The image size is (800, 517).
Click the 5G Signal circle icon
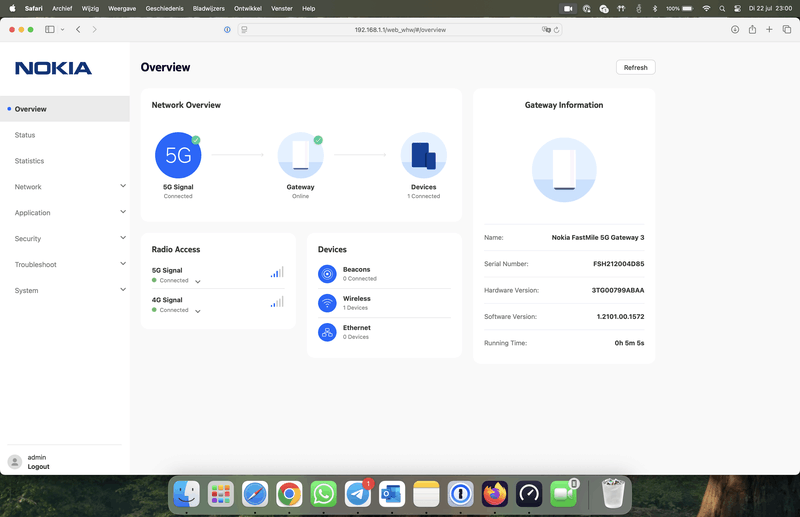178,155
